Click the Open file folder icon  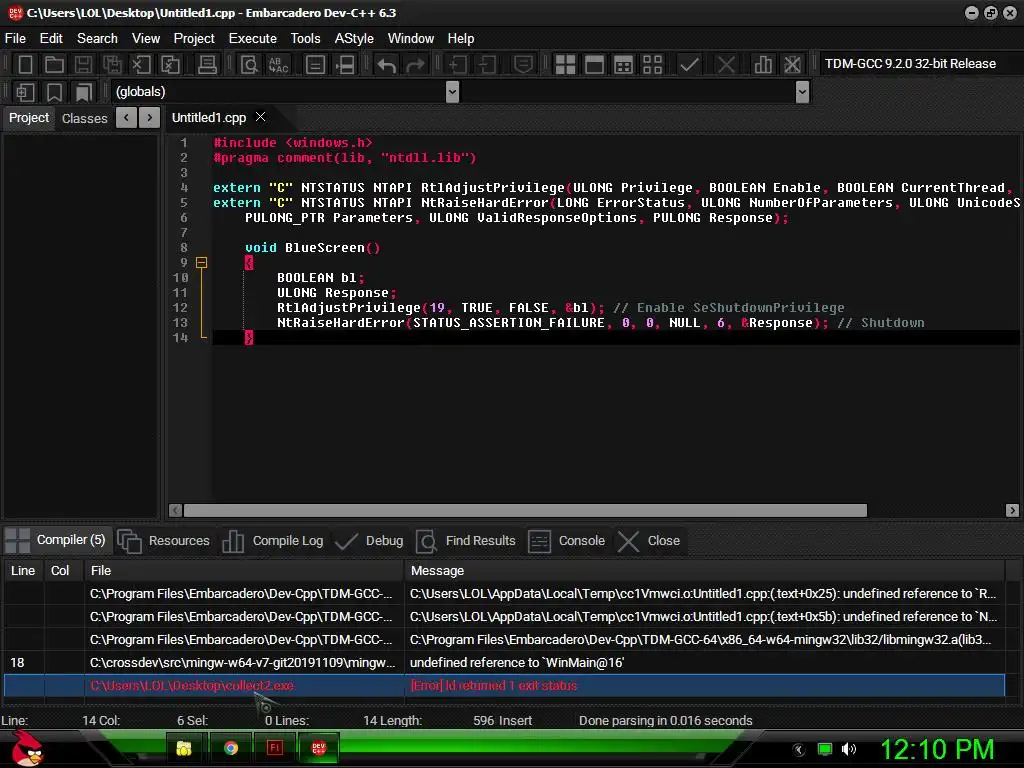(54, 65)
